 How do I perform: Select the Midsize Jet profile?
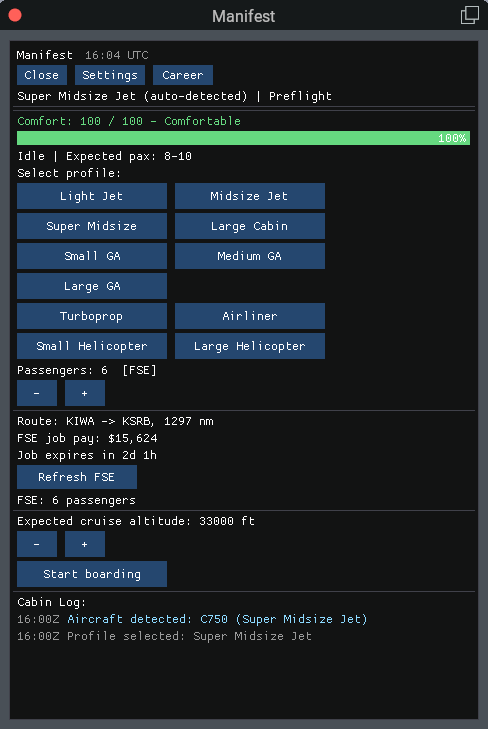pyautogui.click(x=250, y=196)
